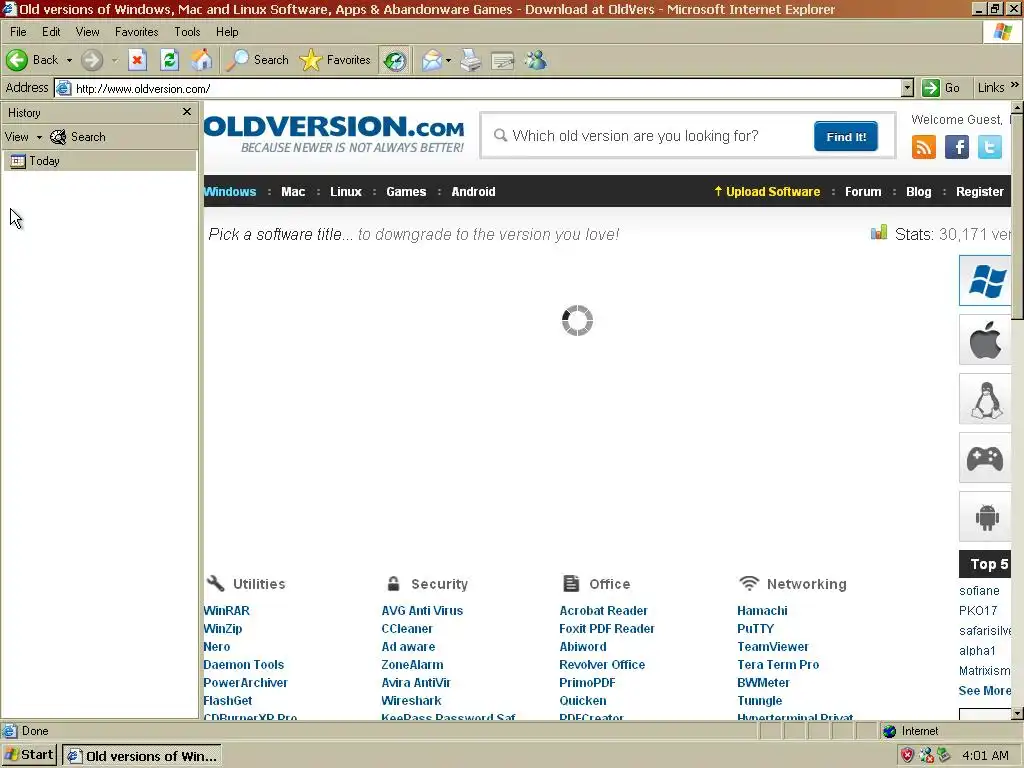Screen dimensions: 1024x768
Task: Select the Apple Mac platform icon
Action: [985, 340]
